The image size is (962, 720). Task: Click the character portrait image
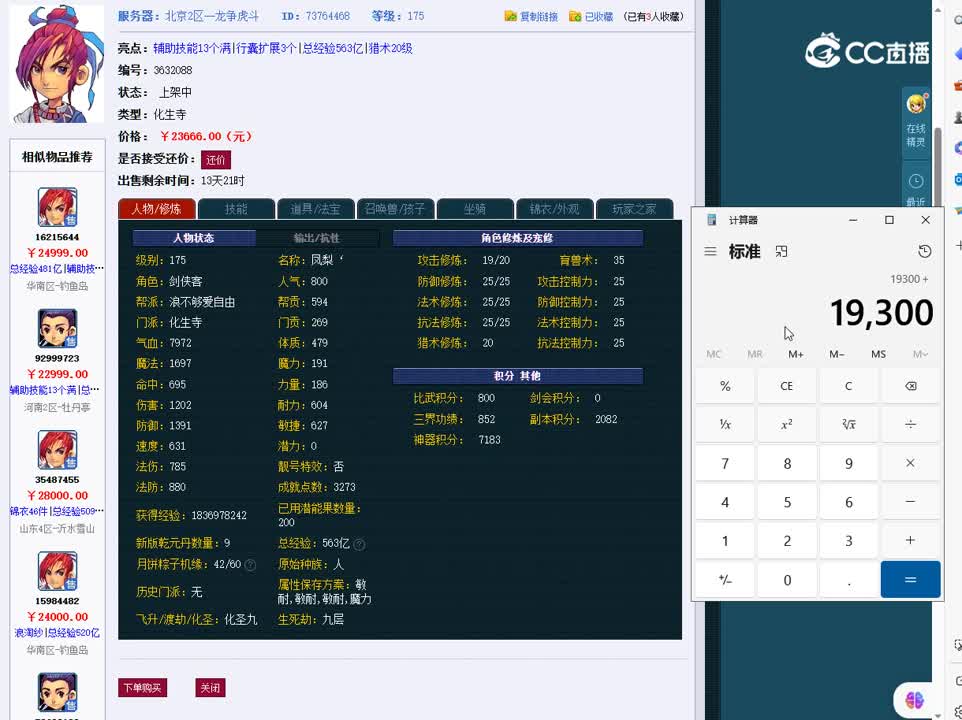click(56, 64)
